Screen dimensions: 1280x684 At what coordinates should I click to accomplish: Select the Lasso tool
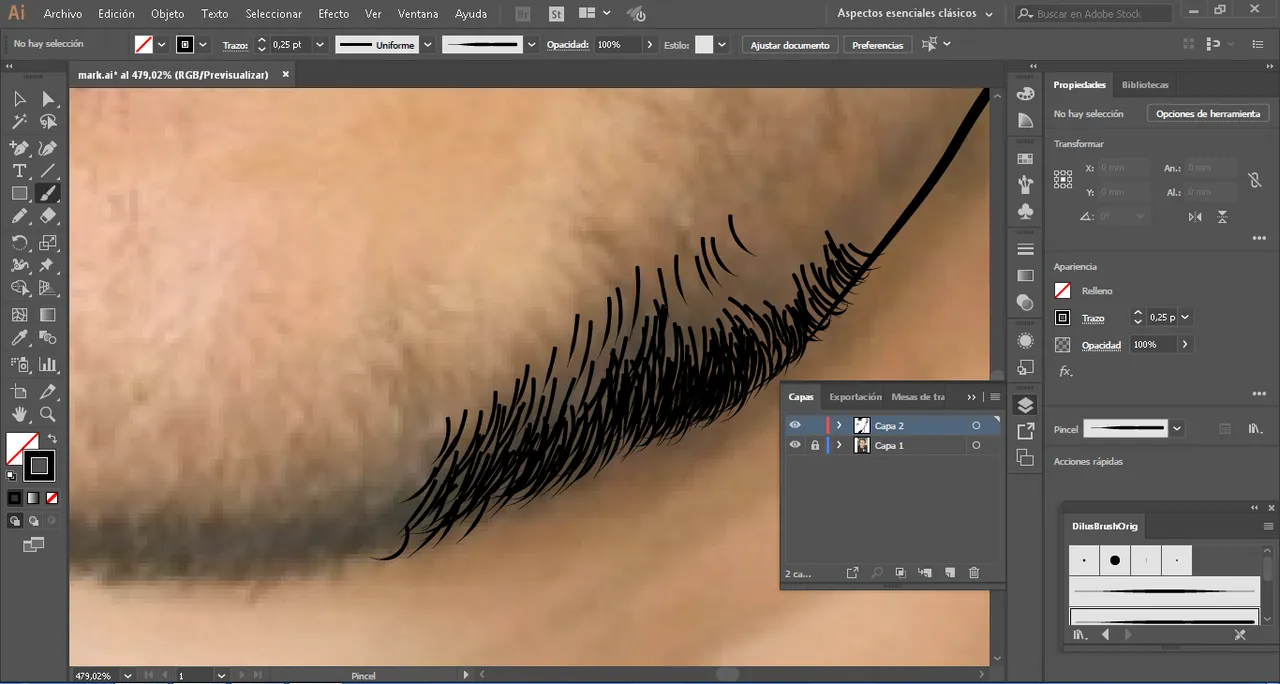[48, 122]
